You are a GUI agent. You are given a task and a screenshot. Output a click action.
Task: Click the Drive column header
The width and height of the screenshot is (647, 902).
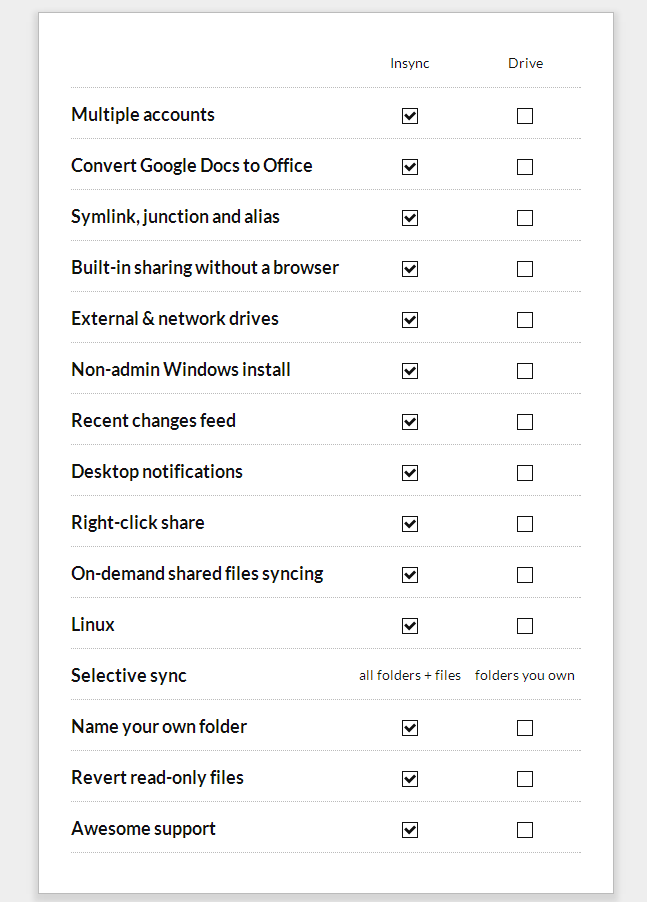click(525, 63)
